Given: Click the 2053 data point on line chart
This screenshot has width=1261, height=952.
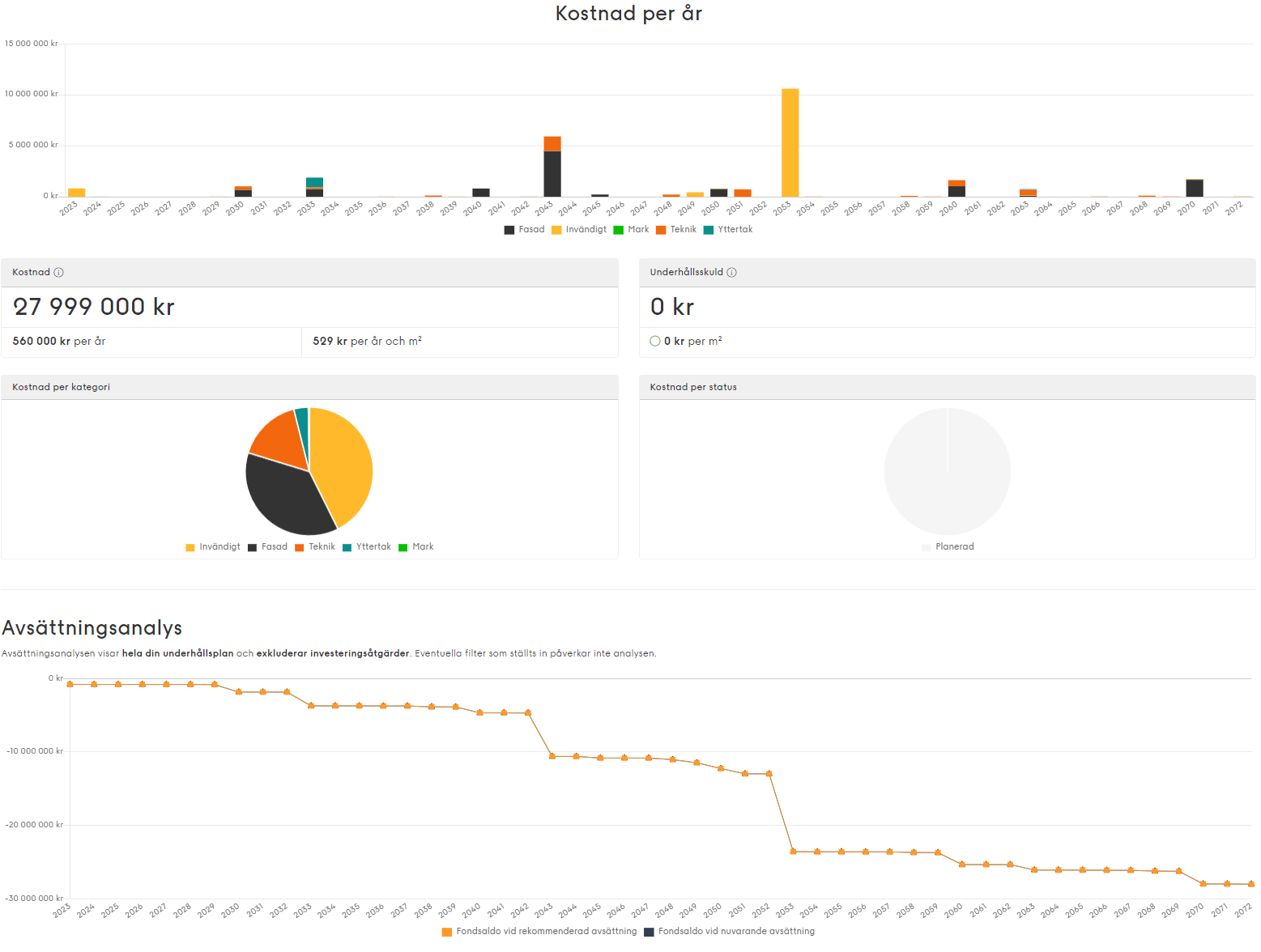Looking at the screenshot, I should coord(793,852).
